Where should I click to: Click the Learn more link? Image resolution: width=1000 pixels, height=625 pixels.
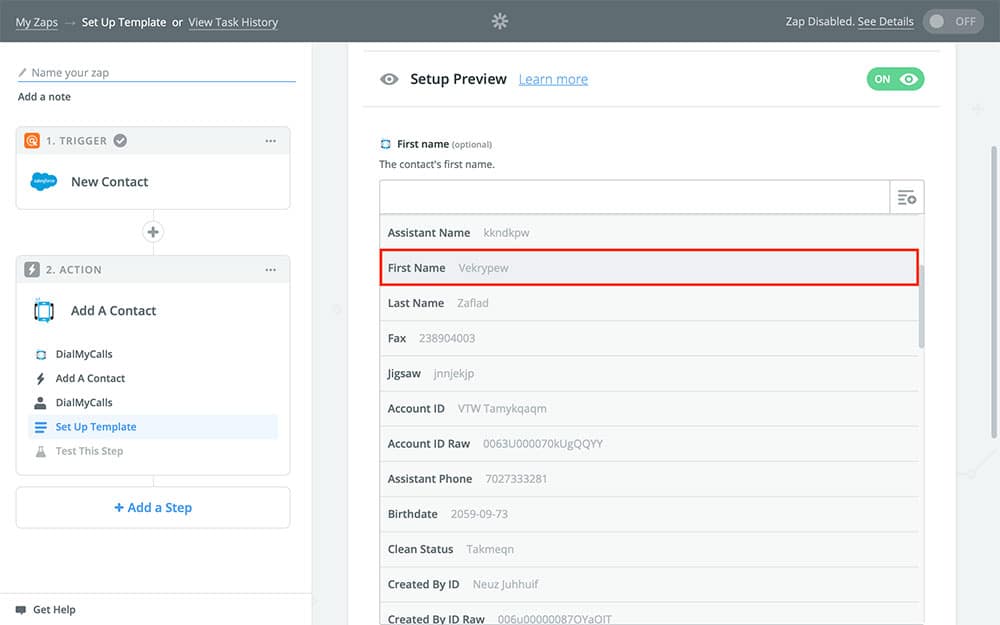click(553, 79)
